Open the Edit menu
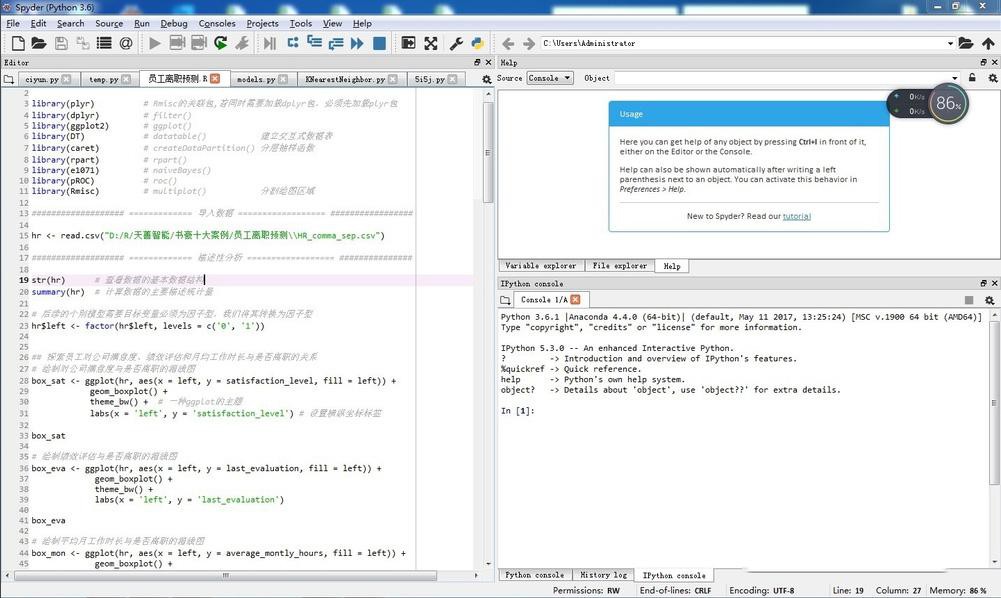 [38, 23]
